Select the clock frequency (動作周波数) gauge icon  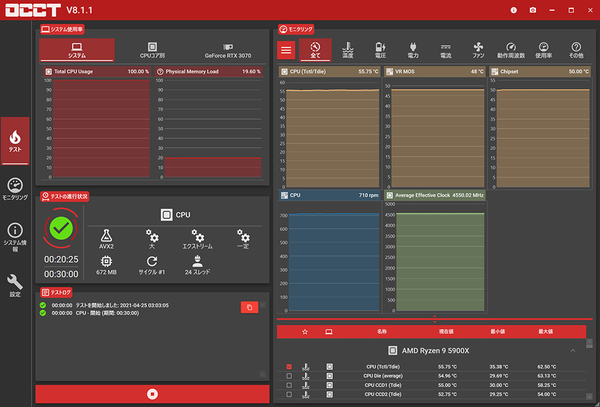pos(511,50)
